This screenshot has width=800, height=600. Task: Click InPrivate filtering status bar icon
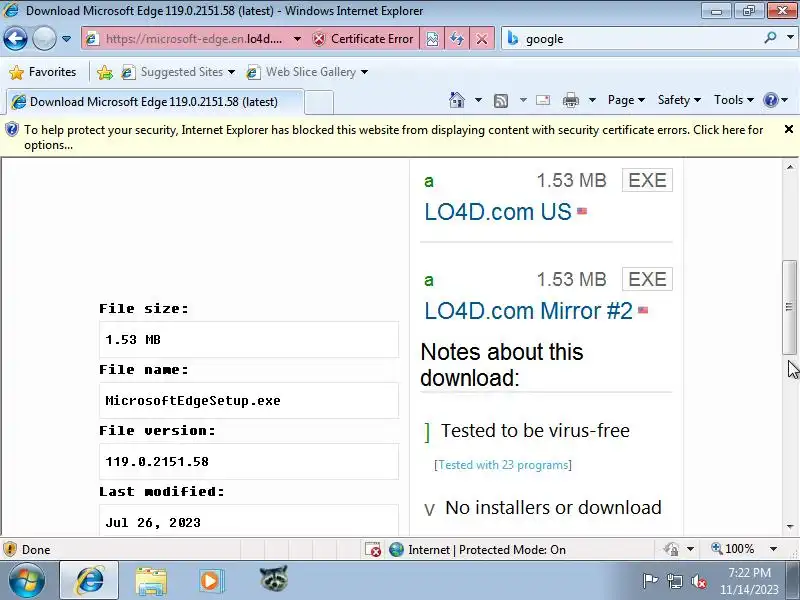(671, 549)
